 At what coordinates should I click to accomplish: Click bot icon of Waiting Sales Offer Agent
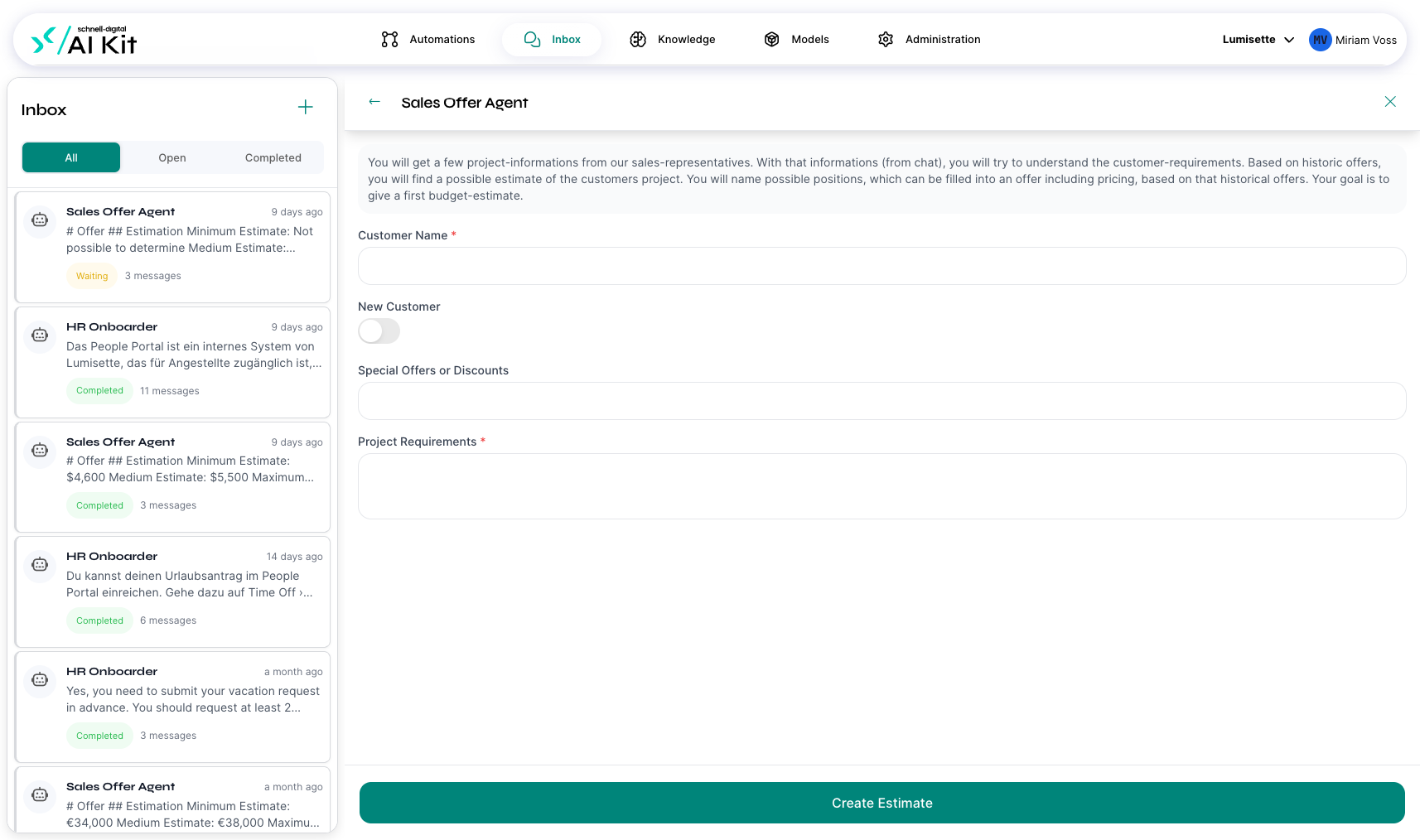pyautogui.click(x=40, y=220)
